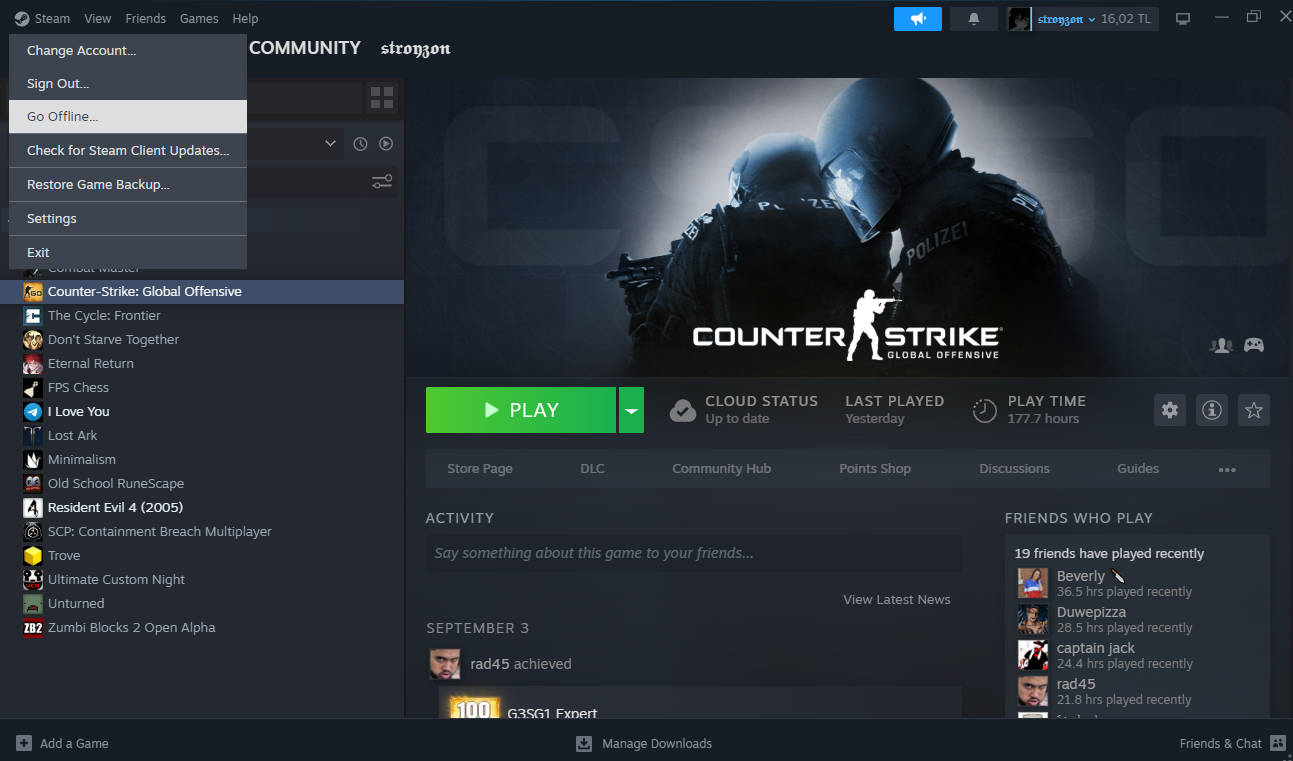Screen dimensions: 1293x761
Task: Click the Old School RuneScape icon
Action: tap(33, 484)
